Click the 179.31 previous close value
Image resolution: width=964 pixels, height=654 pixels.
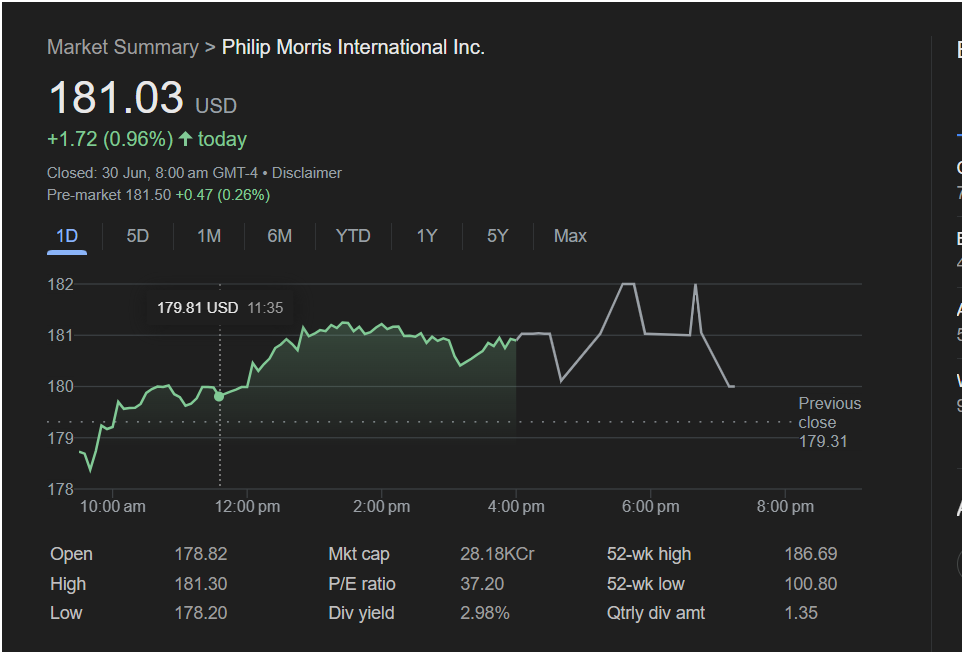823,441
